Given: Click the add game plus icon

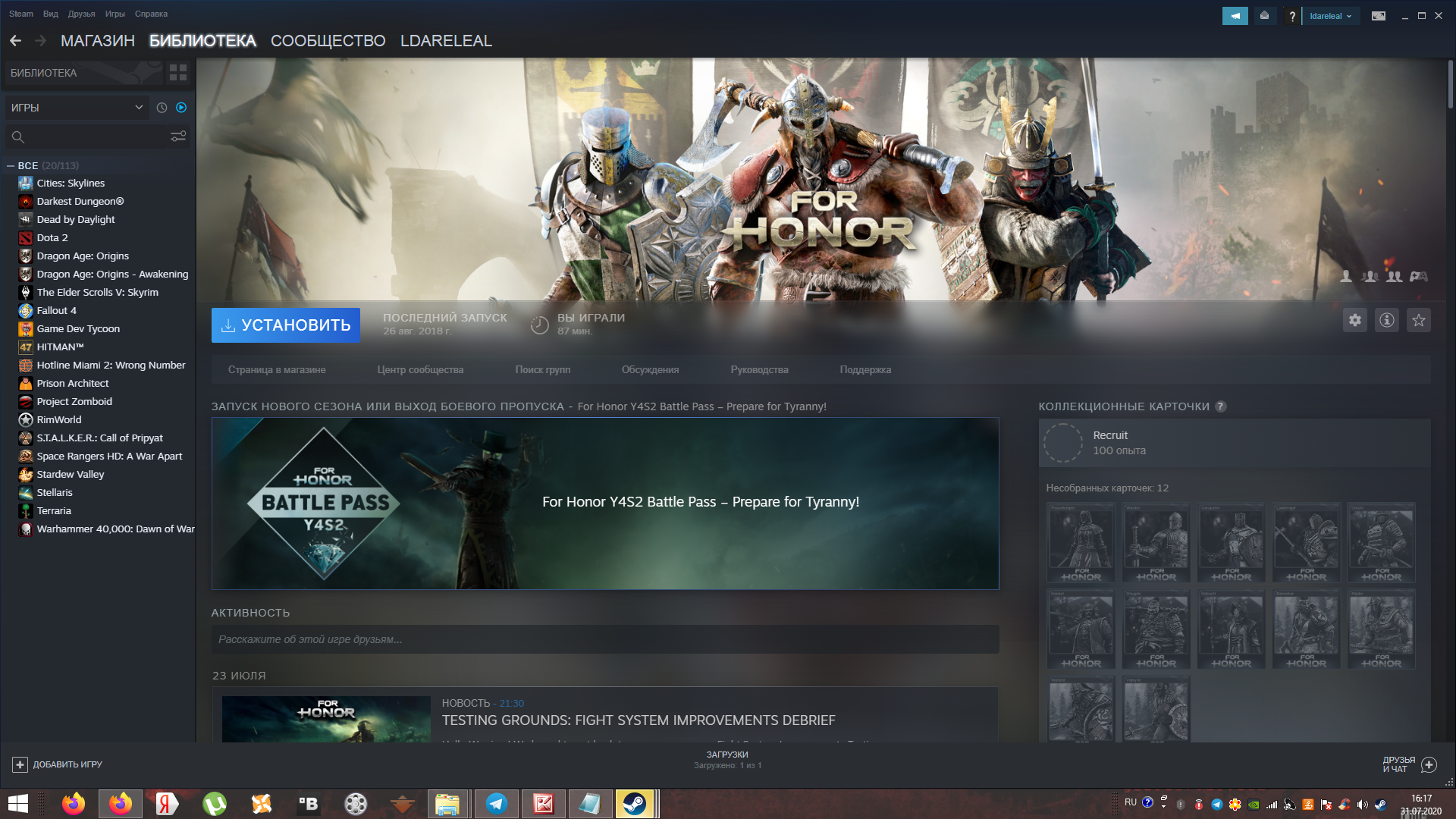Looking at the screenshot, I should 20,764.
